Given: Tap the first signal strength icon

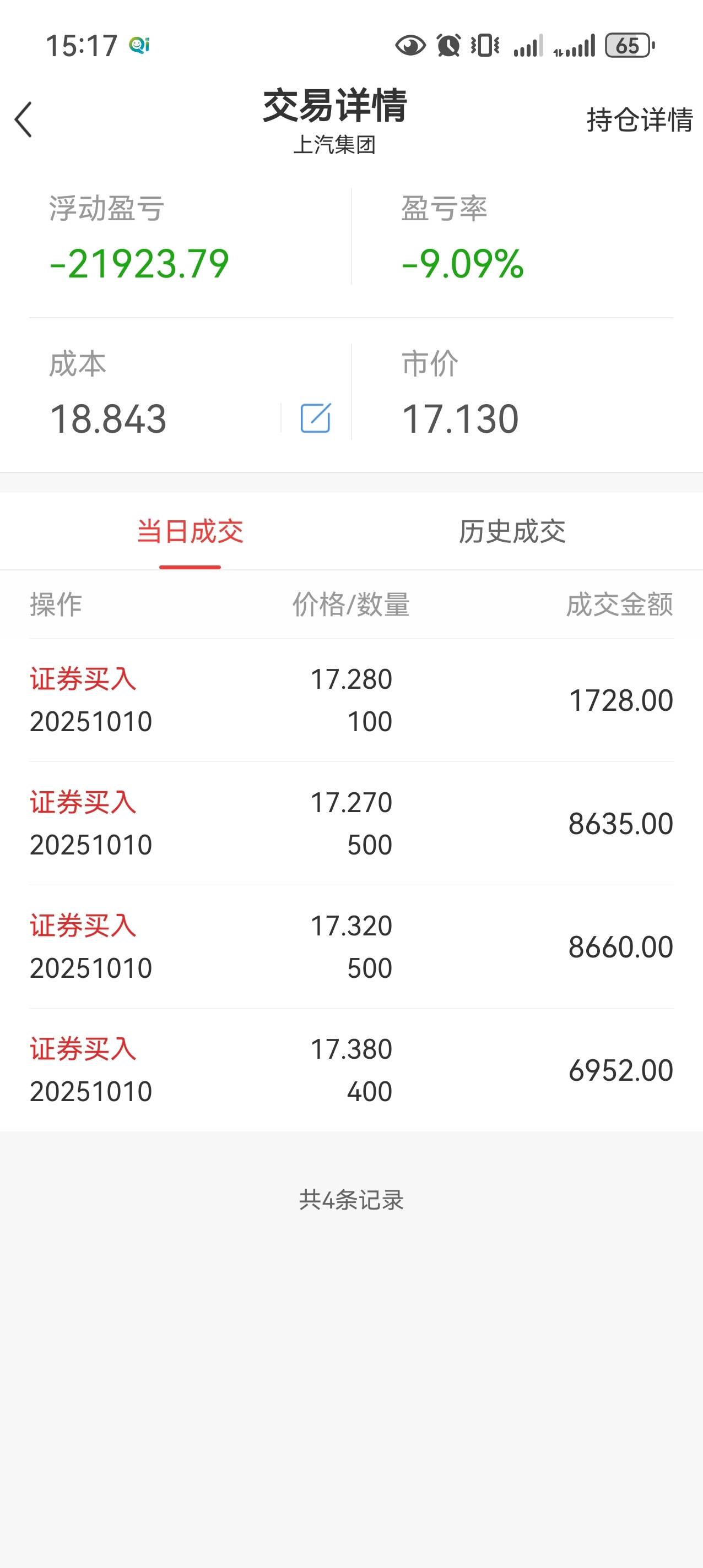Looking at the screenshot, I should coord(528,46).
